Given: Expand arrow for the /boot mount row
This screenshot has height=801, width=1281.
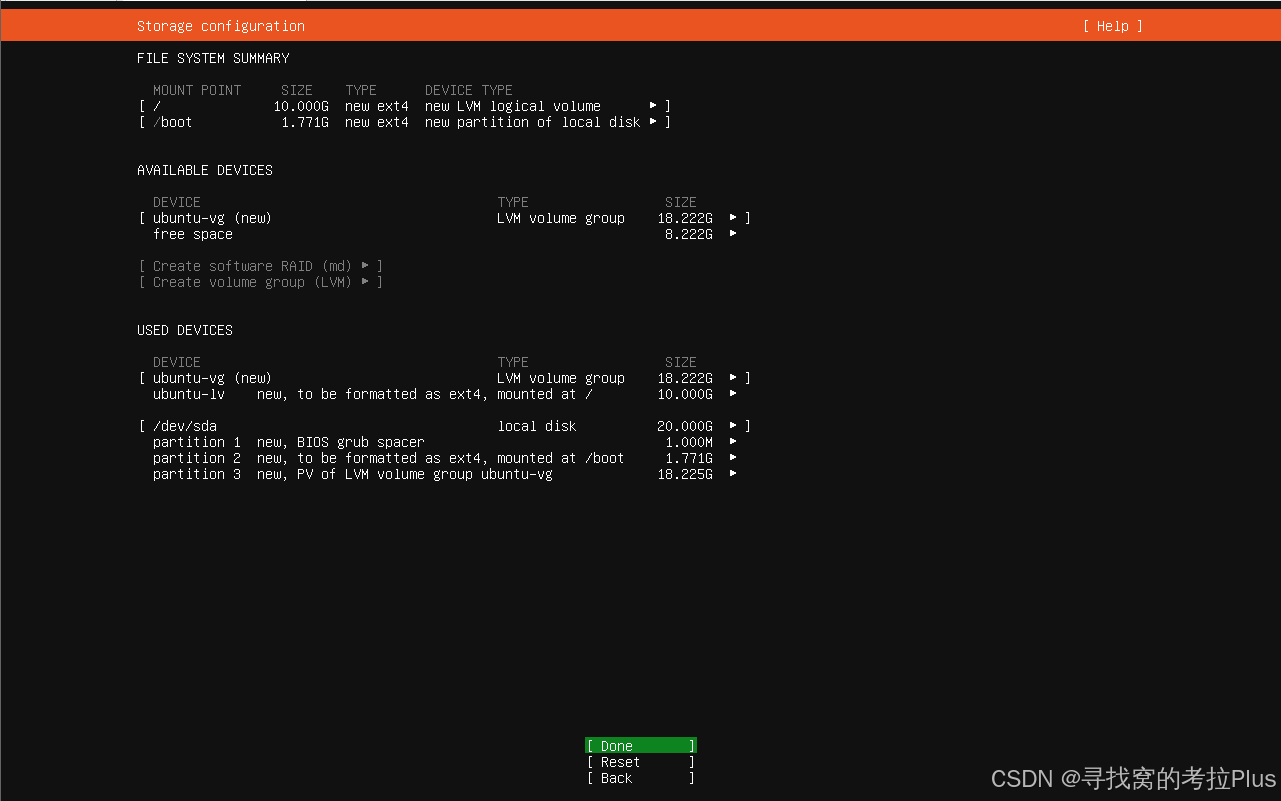Looking at the screenshot, I should 653,122.
